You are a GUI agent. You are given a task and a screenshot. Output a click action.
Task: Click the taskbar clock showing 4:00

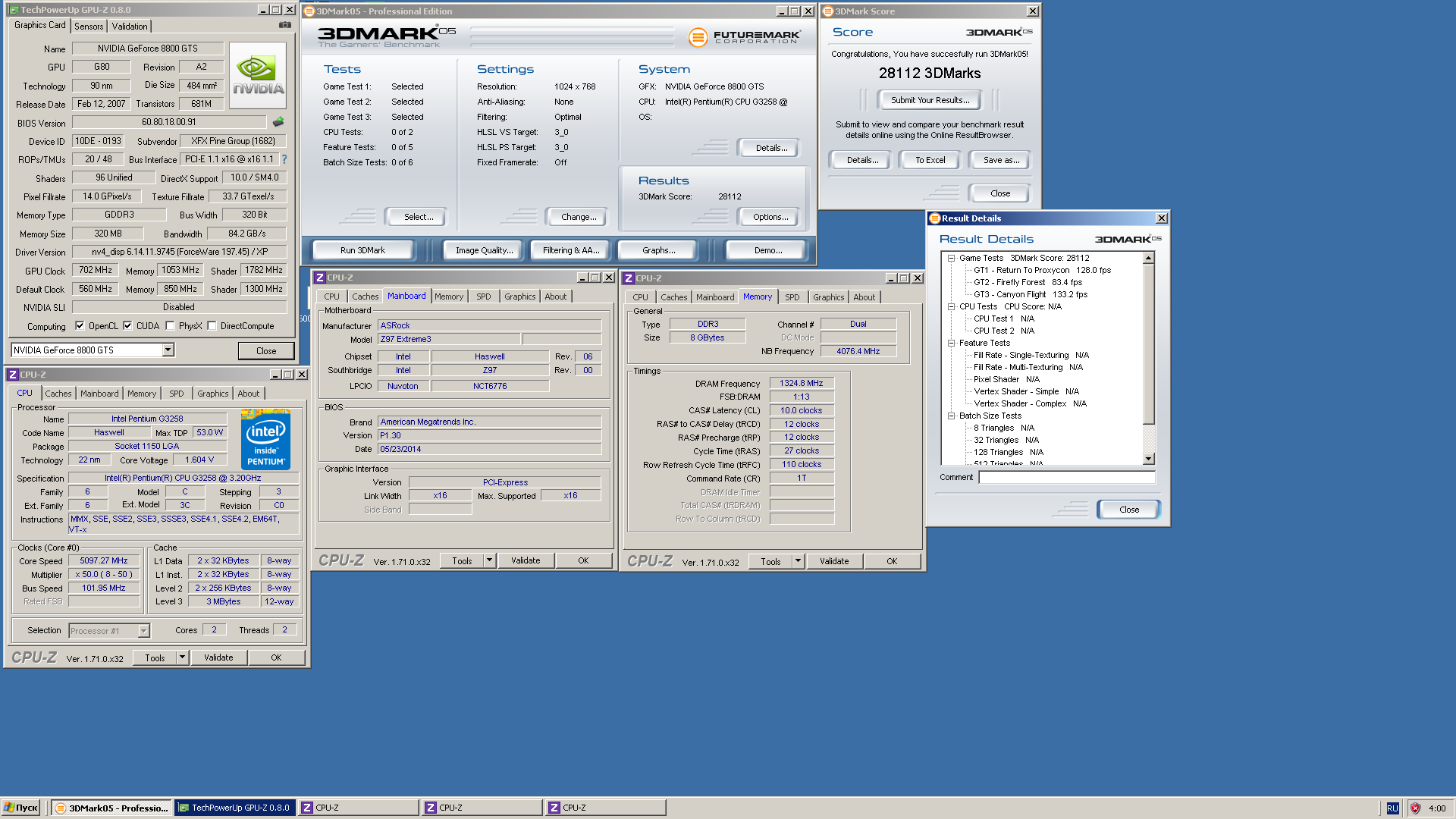coord(1436,808)
